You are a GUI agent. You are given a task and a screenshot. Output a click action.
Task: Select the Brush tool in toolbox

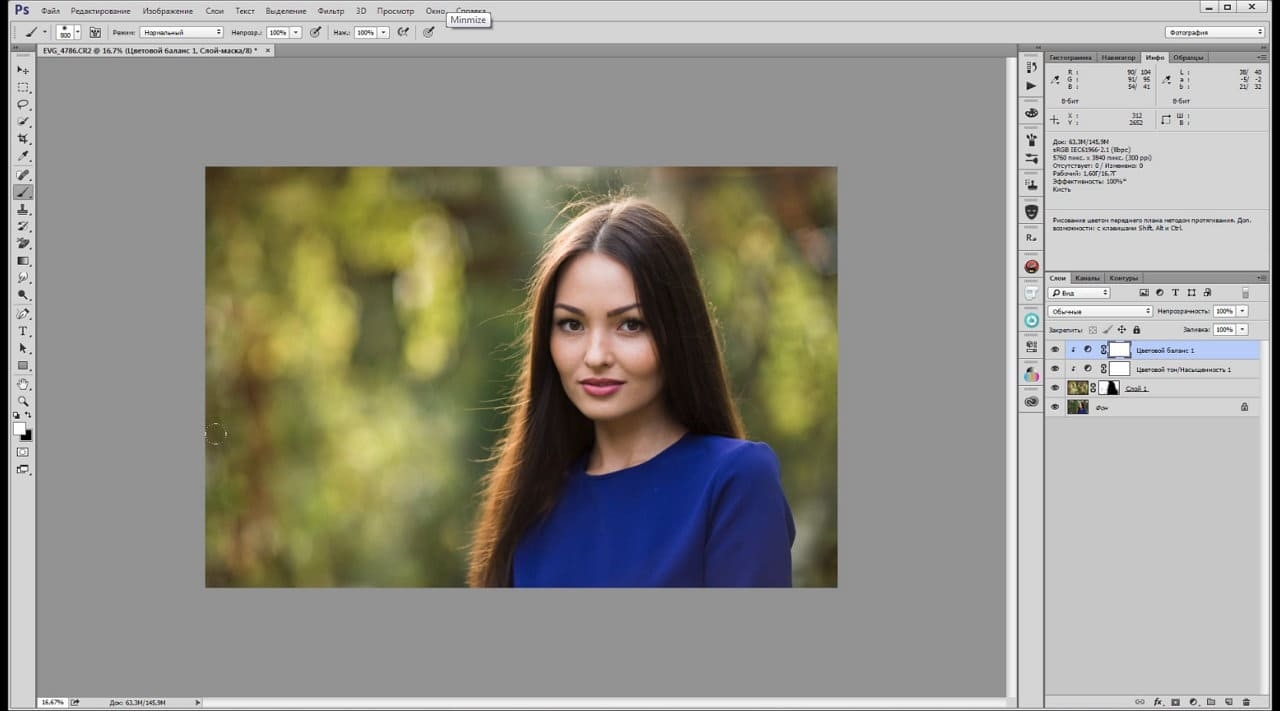pyautogui.click(x=23, y=192)
